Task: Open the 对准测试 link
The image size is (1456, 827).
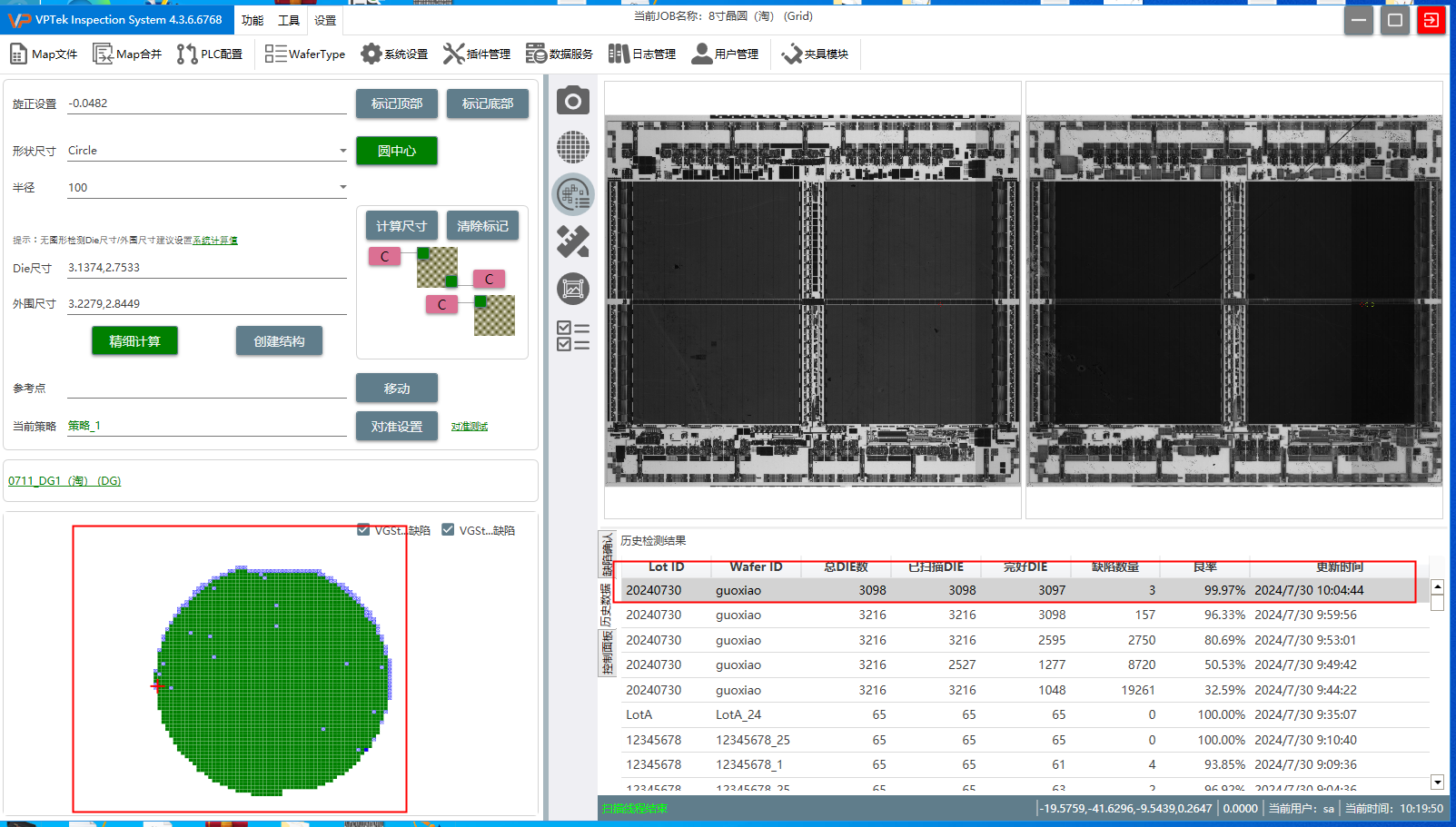Action: click(x=470, y=427)
